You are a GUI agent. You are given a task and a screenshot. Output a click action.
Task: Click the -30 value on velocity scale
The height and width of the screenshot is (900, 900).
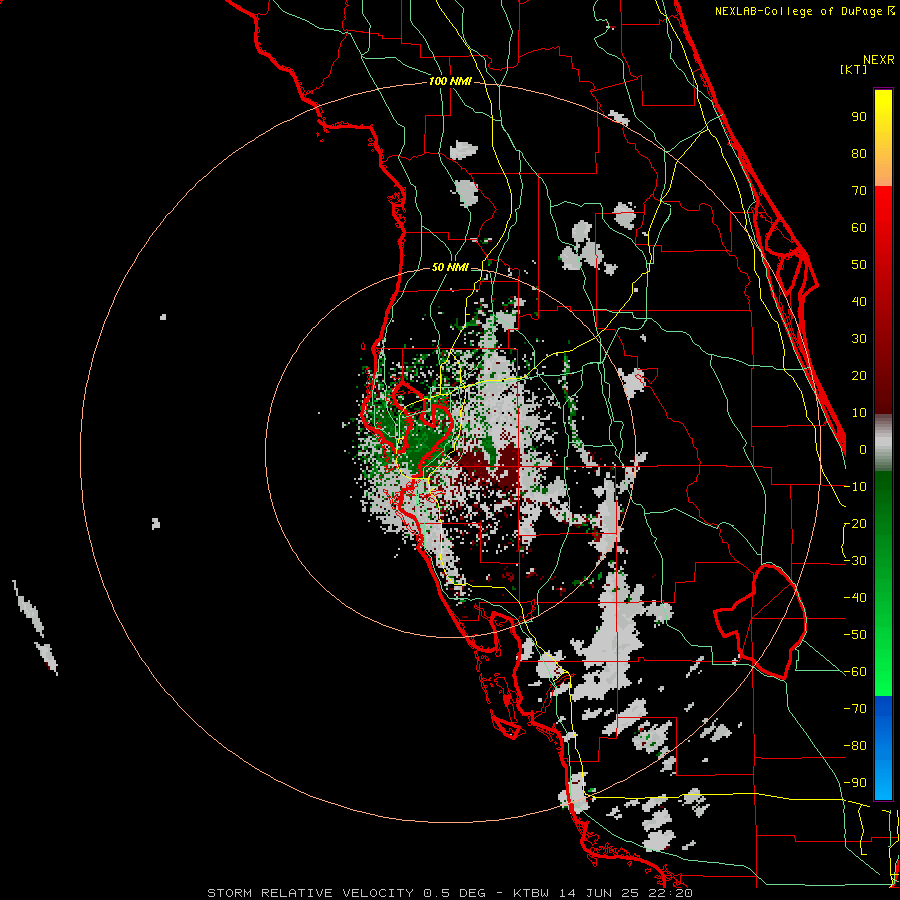coord(855,561)
